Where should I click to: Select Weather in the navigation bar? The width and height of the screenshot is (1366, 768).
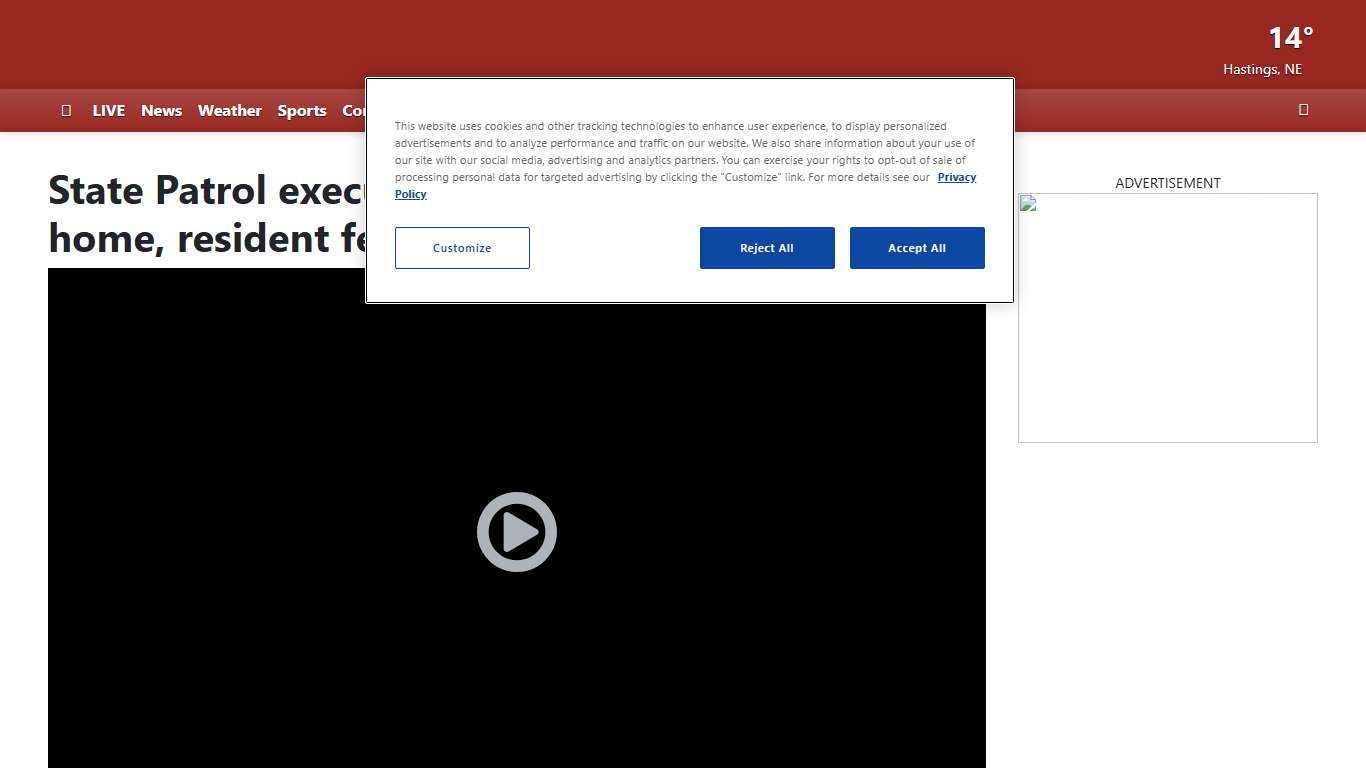pyautogui.click(x=229, y=111)
